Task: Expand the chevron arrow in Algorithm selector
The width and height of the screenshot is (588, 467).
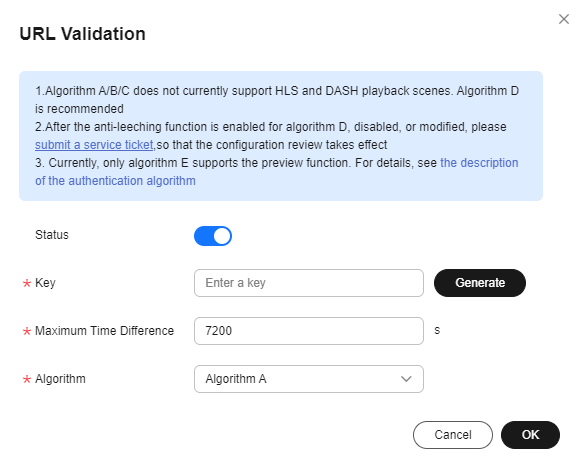Action: pyautogui.click(x=406, y=379)
